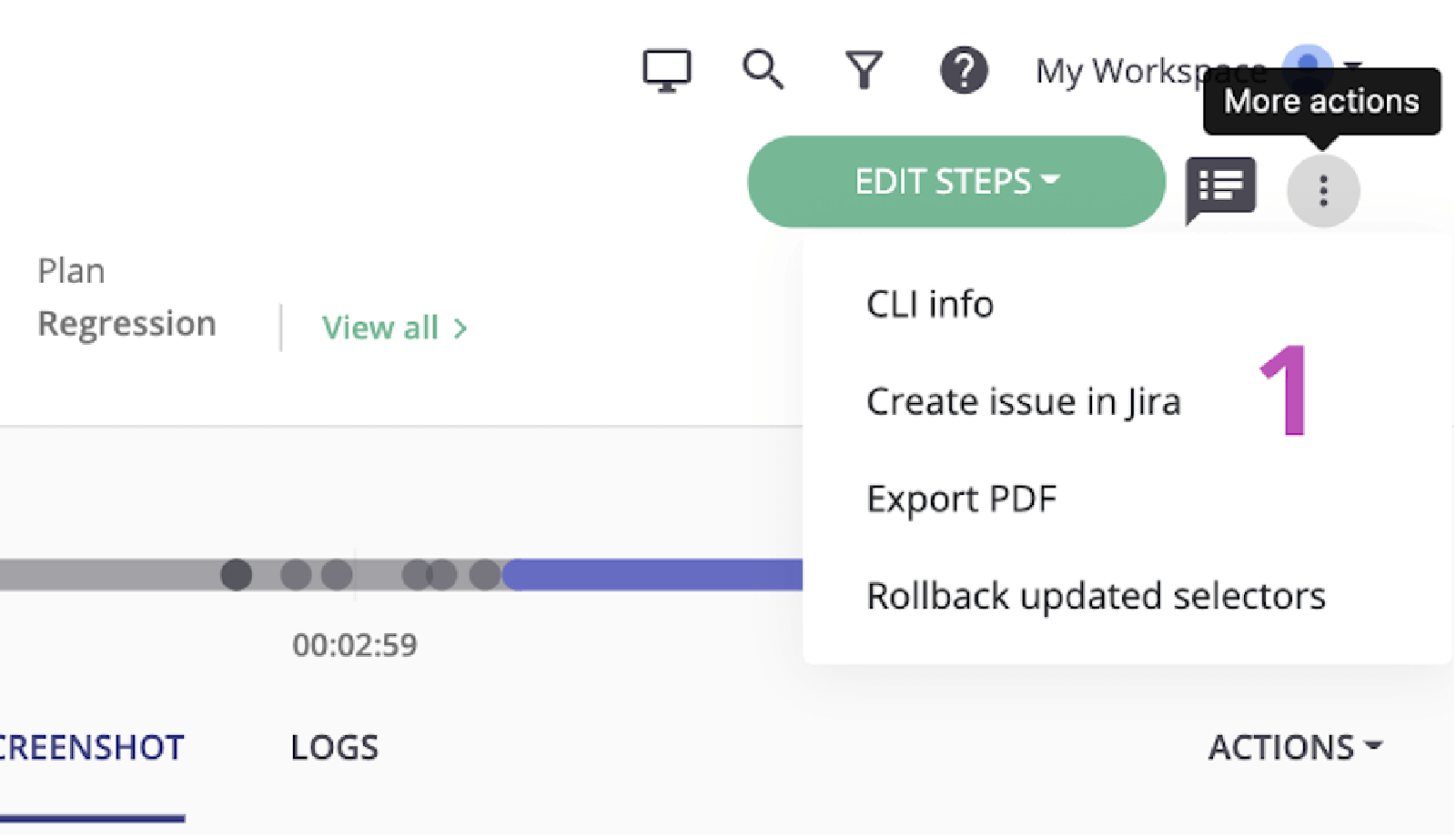Click the help question mark icon

click(x=963, y=68)
